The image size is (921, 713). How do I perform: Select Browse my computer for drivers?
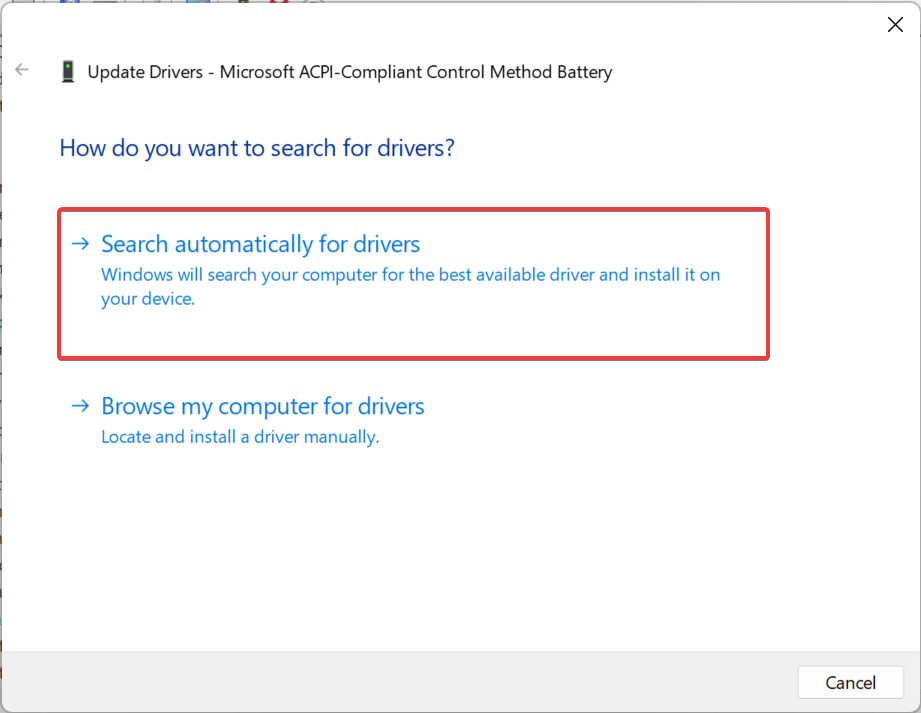(263, 406)
